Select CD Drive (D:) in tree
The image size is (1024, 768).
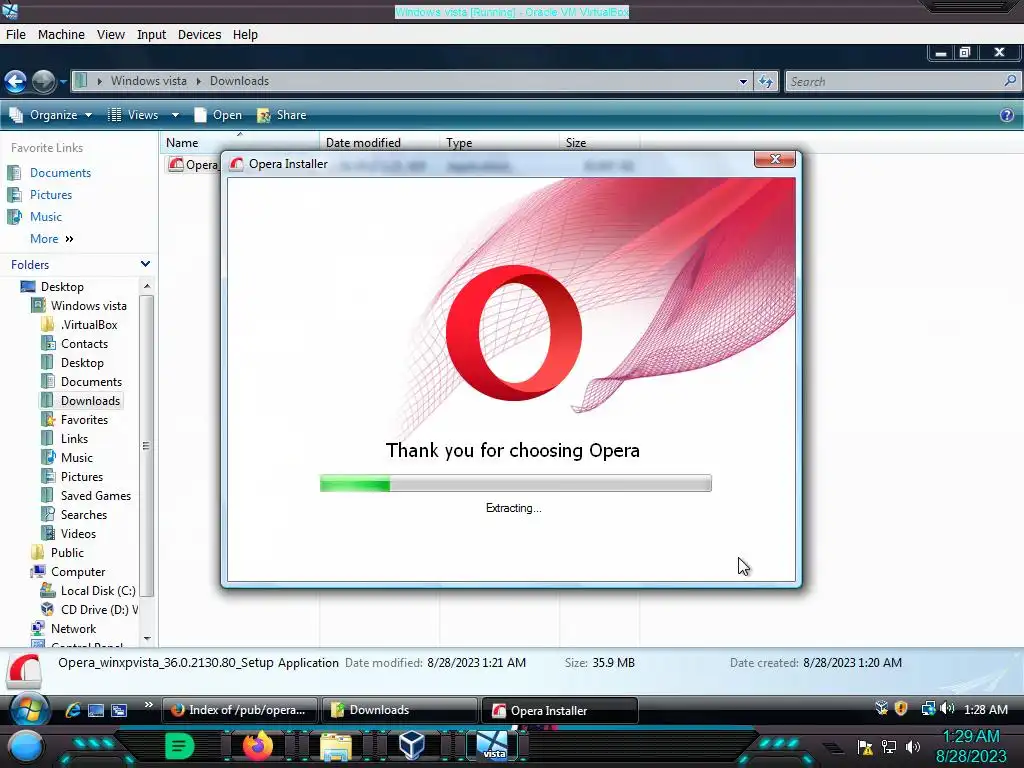pos(99,609)
